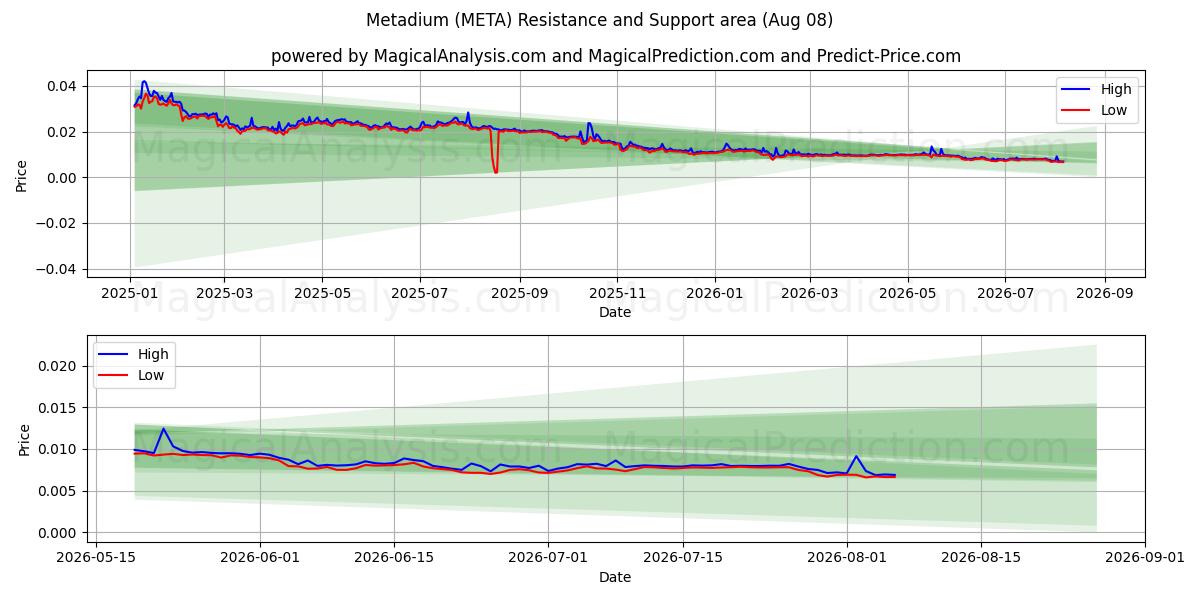Click the '0.02' y-axis label of the top chart
The image size is (1200, 600).
pos(64,132)
